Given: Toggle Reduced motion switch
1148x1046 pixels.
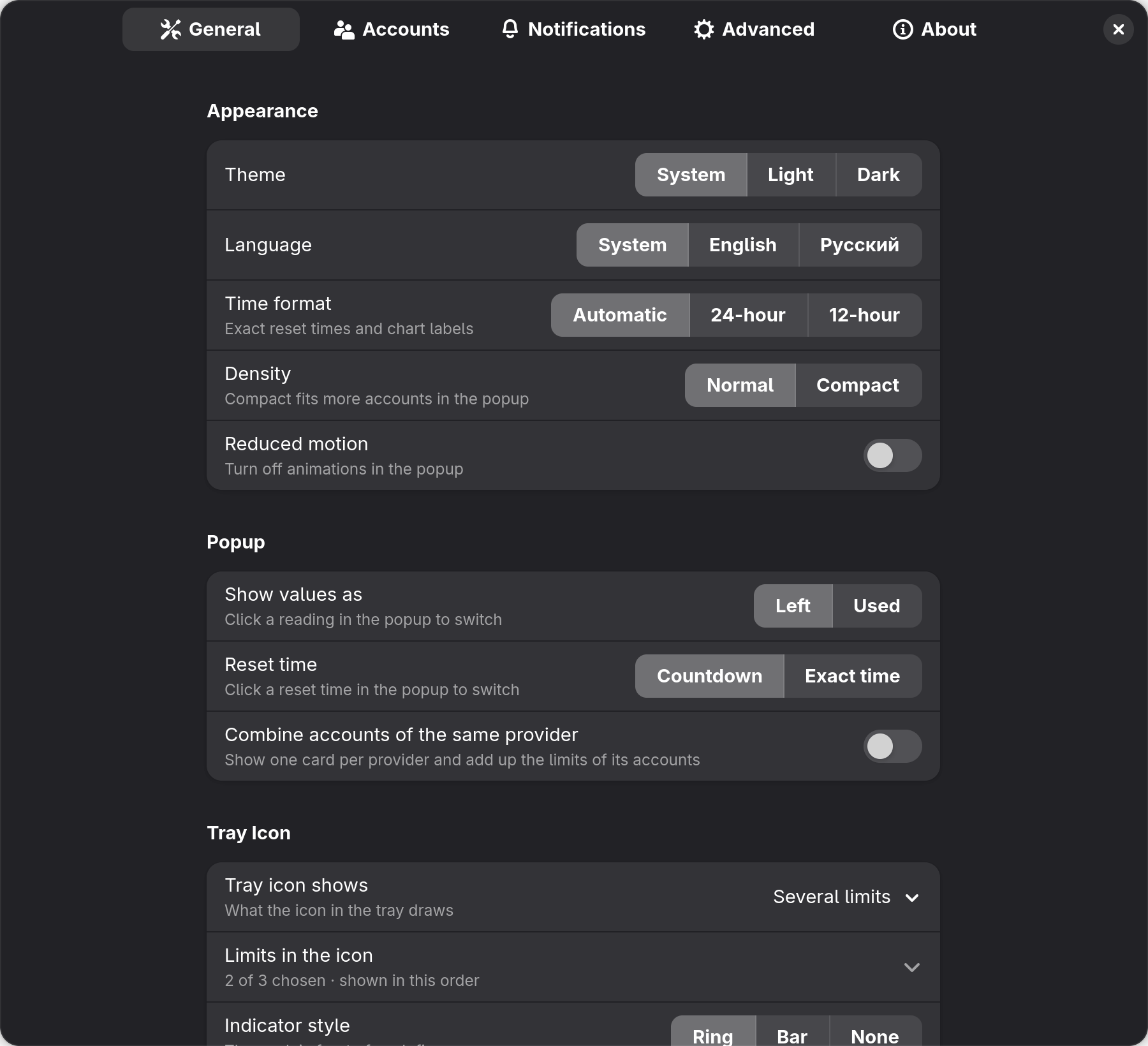Looking at the screenshot, I should [x=893, y=455].
